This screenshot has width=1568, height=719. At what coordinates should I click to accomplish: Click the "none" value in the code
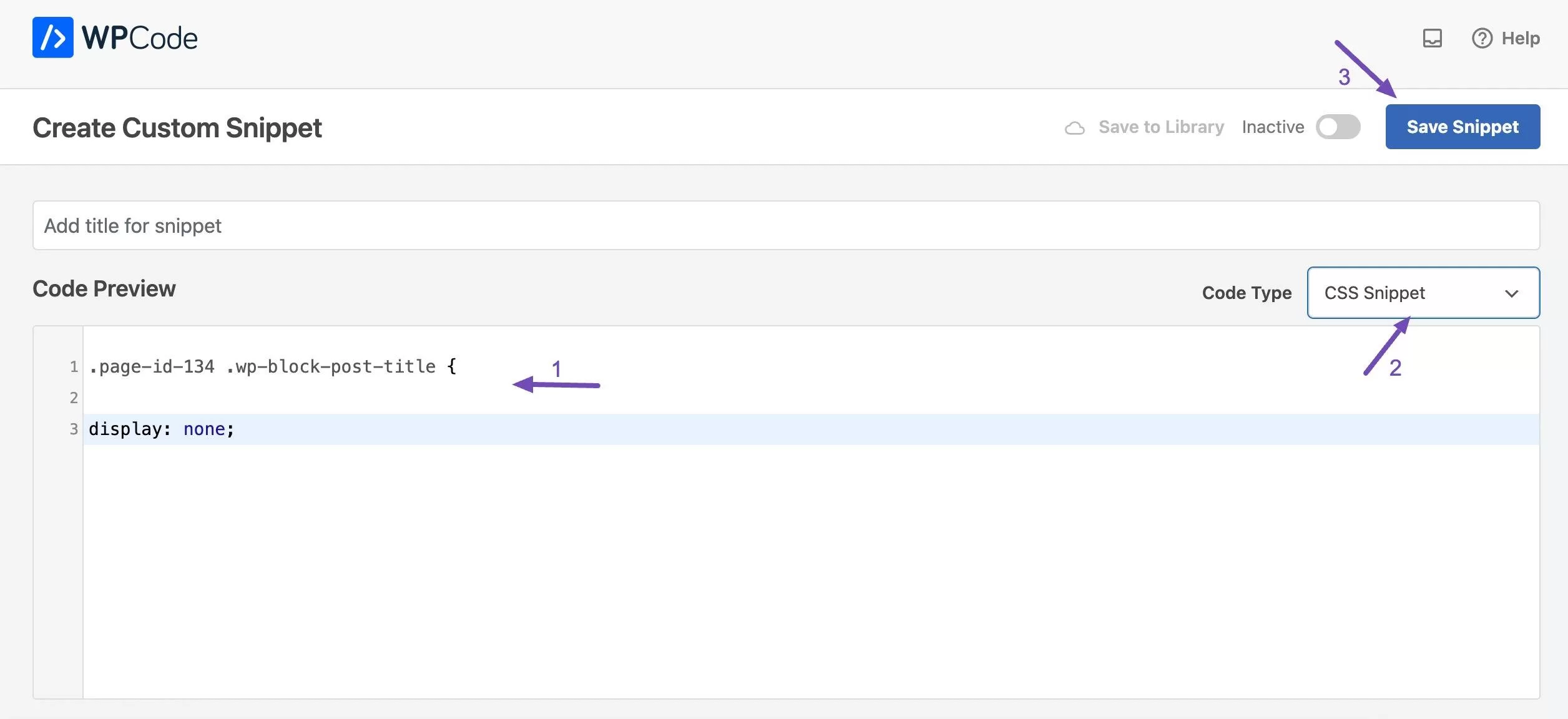204,429
